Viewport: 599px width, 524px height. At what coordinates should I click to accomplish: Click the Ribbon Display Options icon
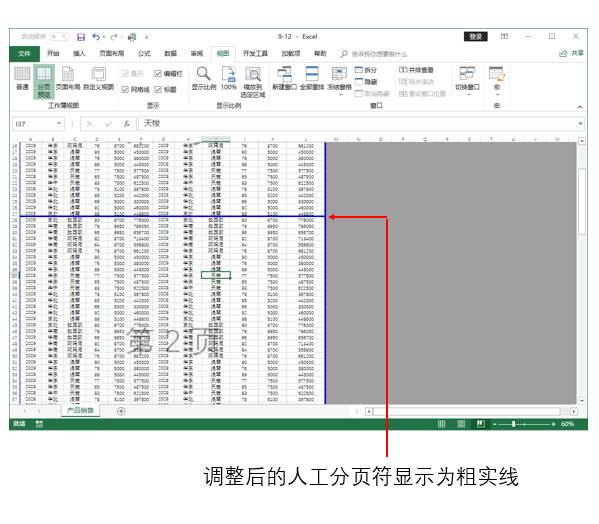[504, 37]
